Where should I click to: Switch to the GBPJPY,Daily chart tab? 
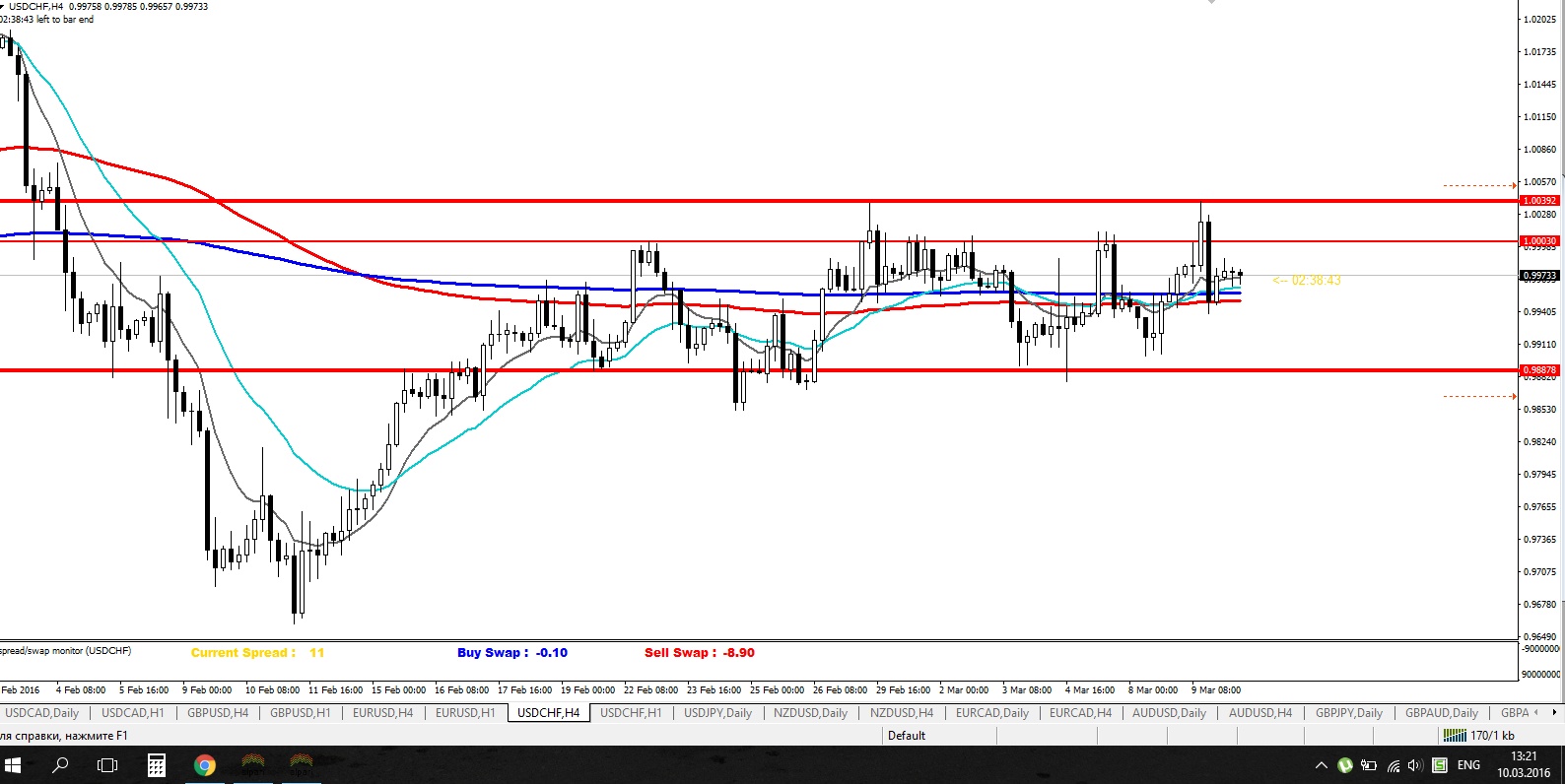pyautogui.click(x=1349, y=712)
